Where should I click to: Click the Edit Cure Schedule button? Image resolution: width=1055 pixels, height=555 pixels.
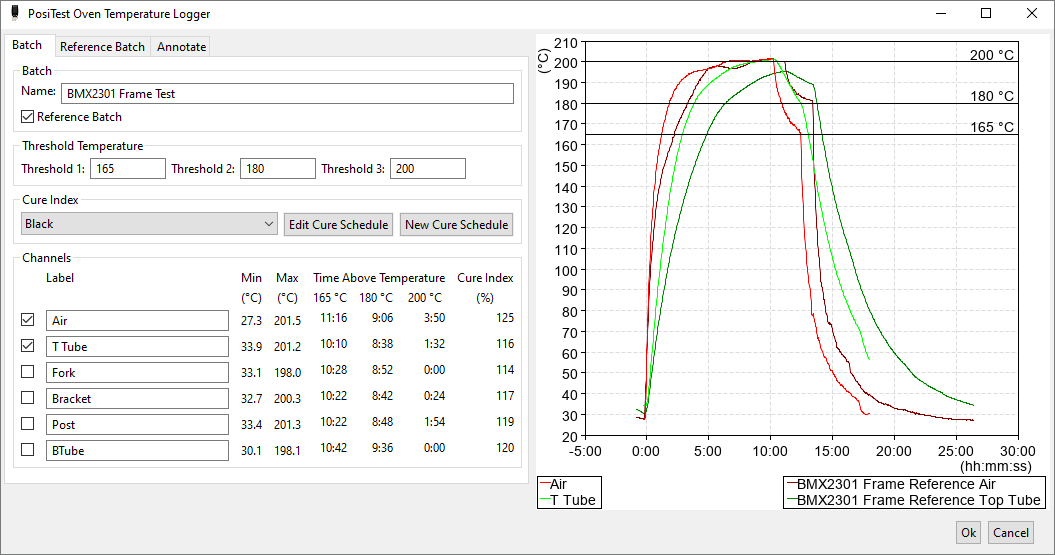click(338, 225)
